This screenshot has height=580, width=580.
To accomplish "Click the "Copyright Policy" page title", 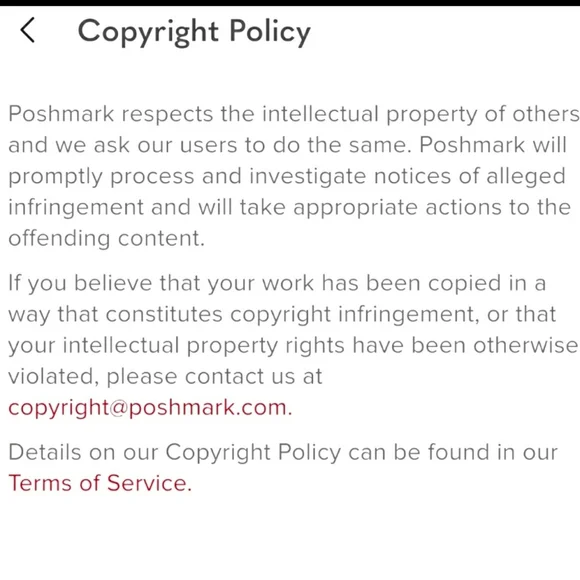I will coord(194,32).
